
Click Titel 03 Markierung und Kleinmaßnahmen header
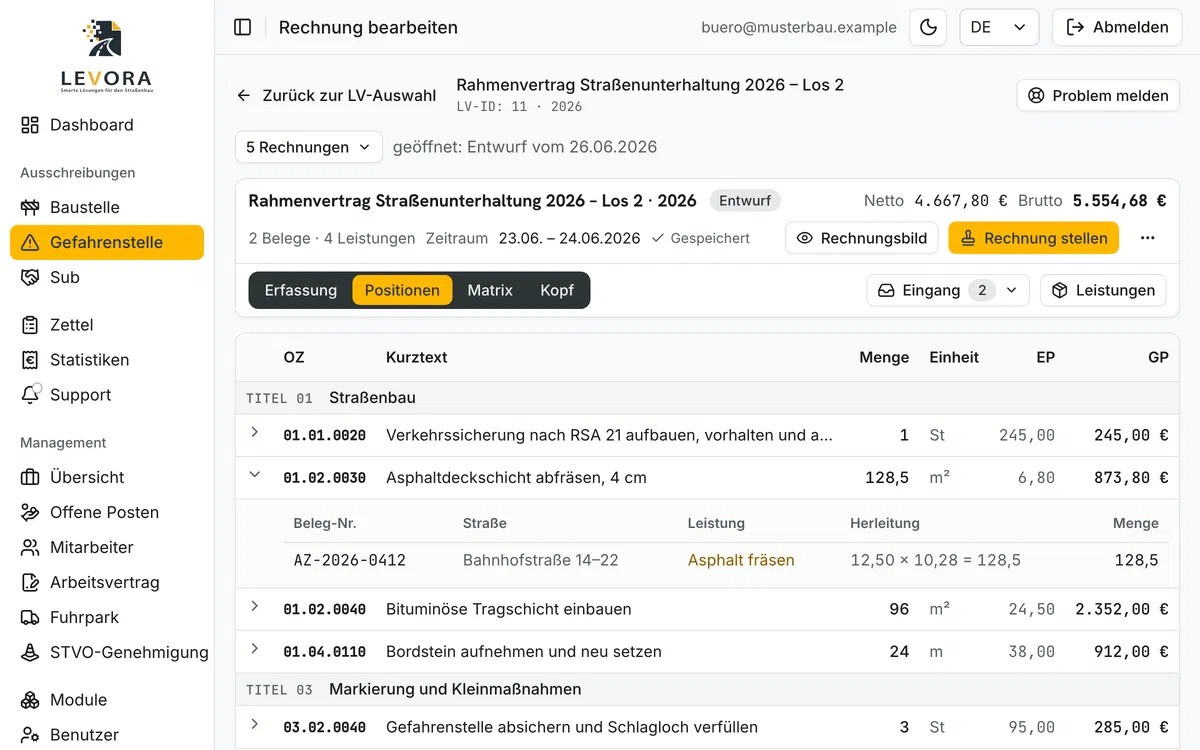point(707,689)
